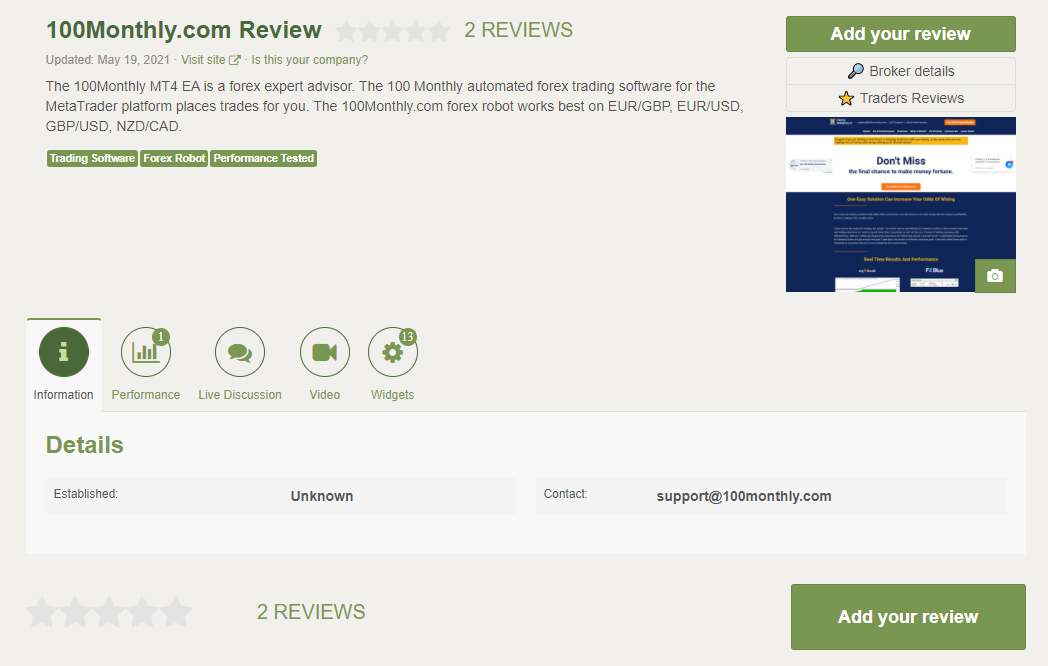Image resolution: width=1048 pixels, height=666 pixels.
Task: Click the Forex Robot tag
Action: pos(174,158)
